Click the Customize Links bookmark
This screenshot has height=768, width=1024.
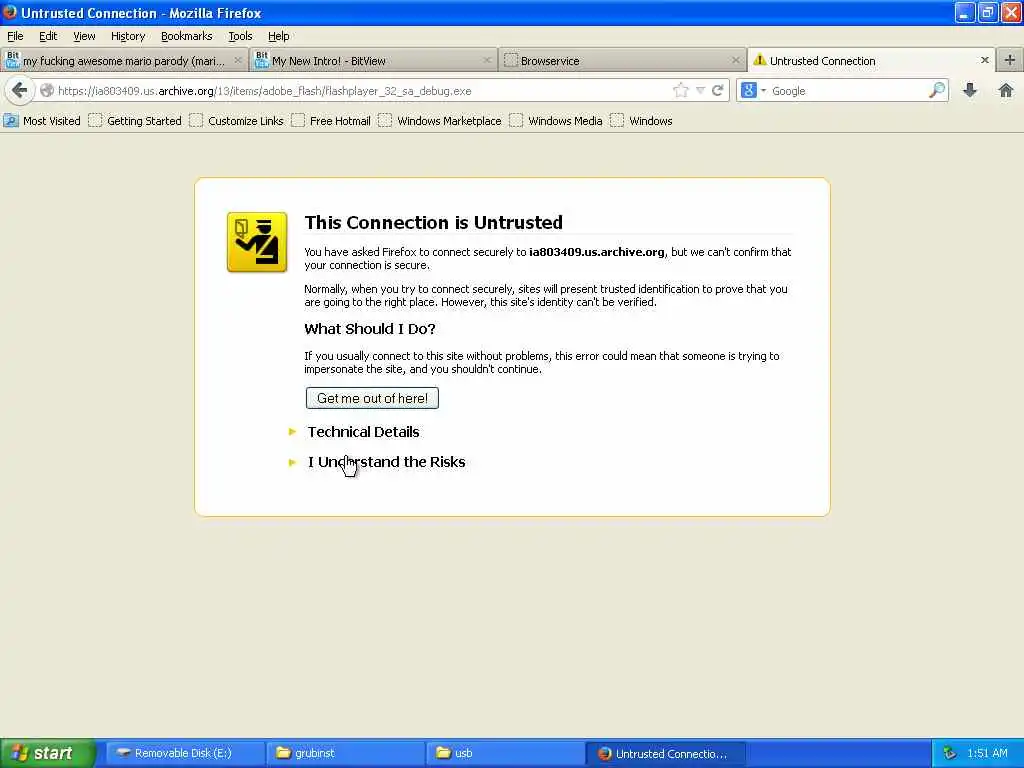coord(236,121)
